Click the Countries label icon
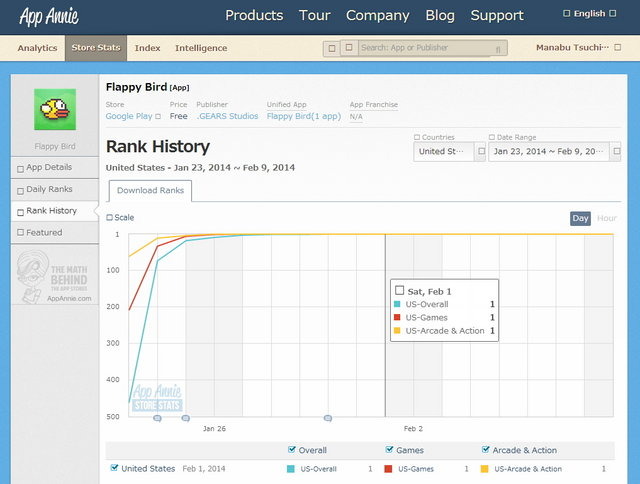Viewport: 640px width, 484px height. (417, 137)
